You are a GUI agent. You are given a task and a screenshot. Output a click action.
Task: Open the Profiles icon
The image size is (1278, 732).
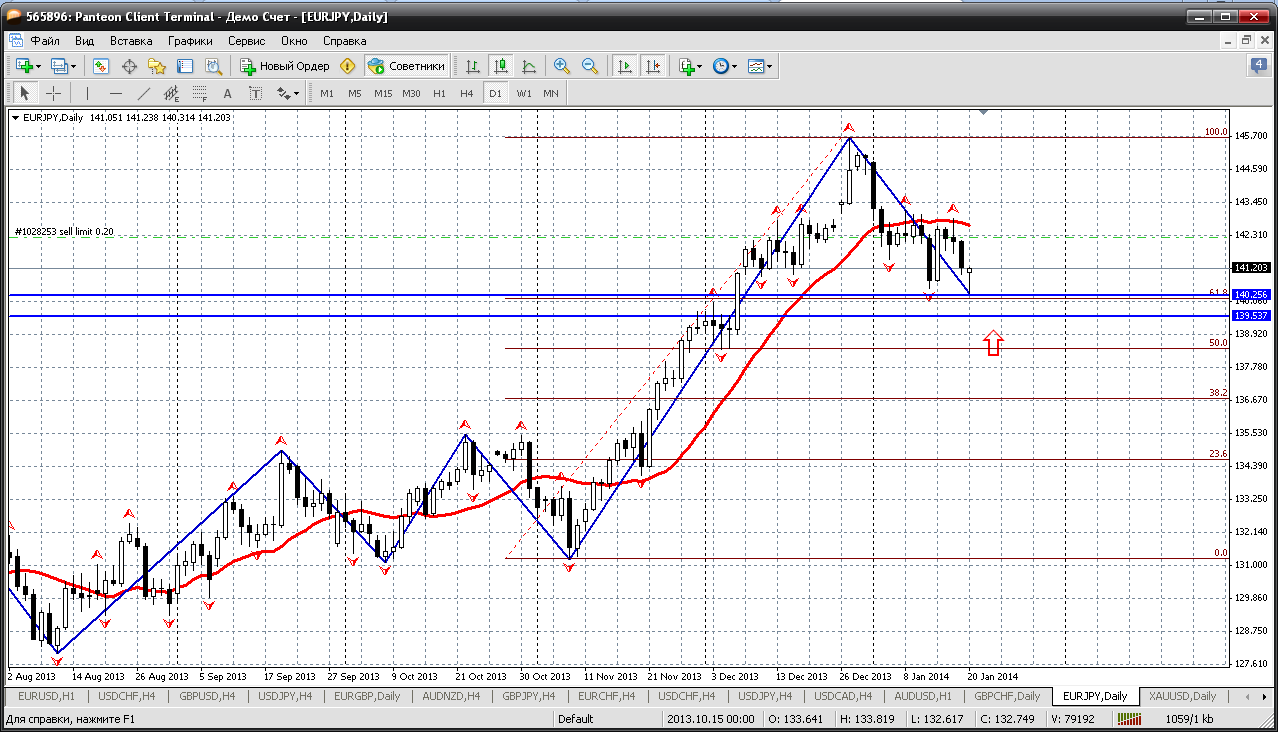tap(59, 66)
